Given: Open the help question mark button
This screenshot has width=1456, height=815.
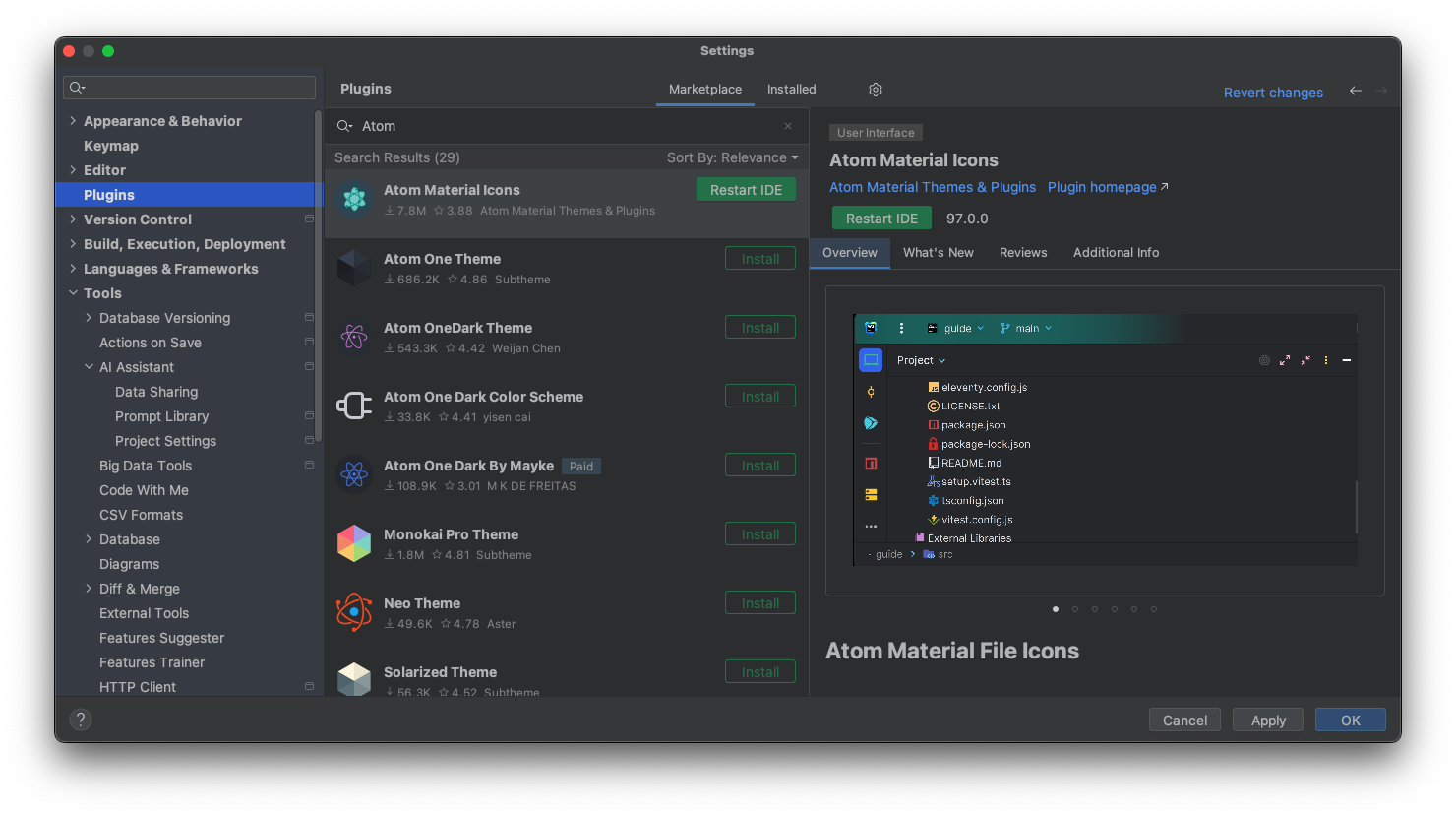Looking at the screenshot, I should (x=82, y=720).
